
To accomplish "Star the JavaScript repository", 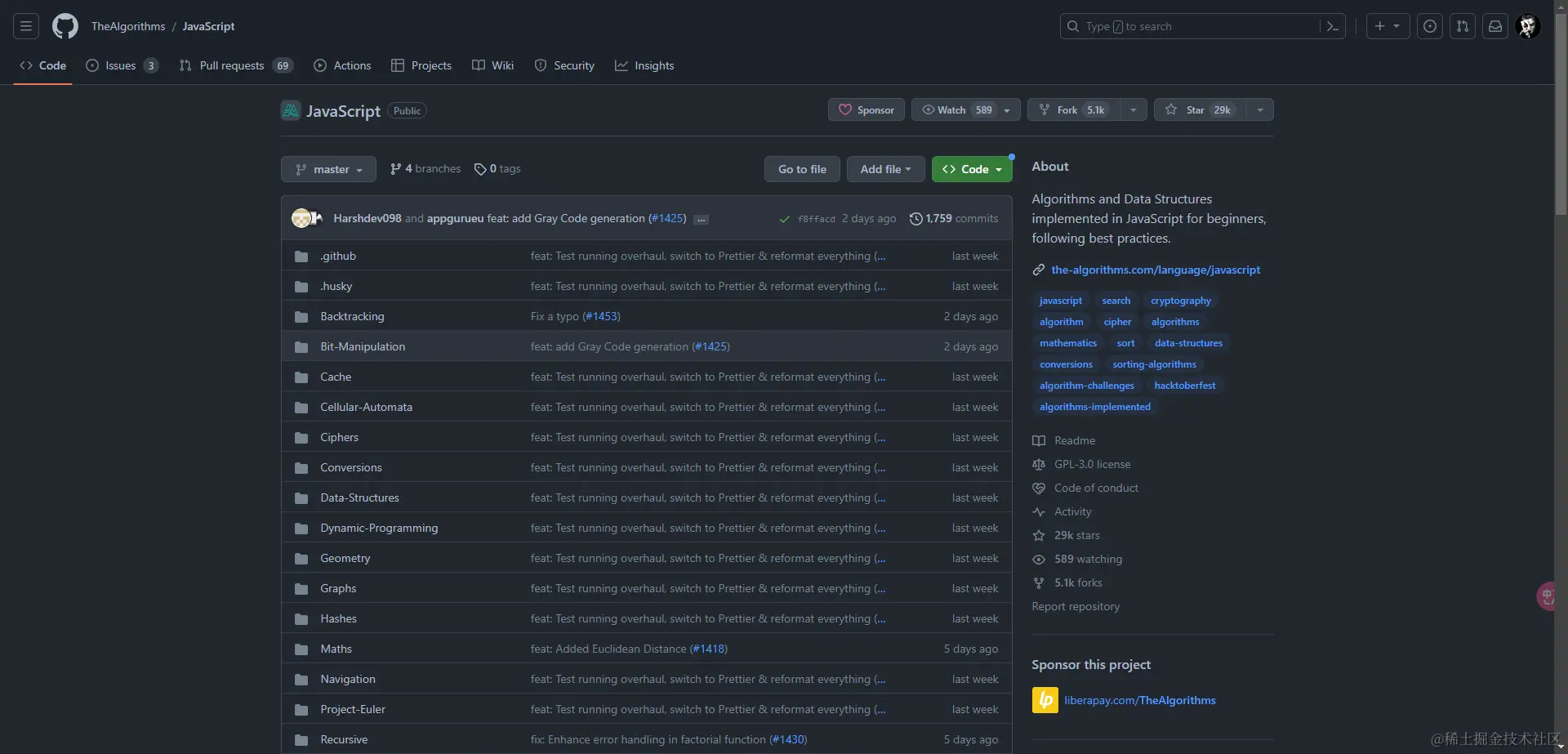I will (x=1200, y=109).
